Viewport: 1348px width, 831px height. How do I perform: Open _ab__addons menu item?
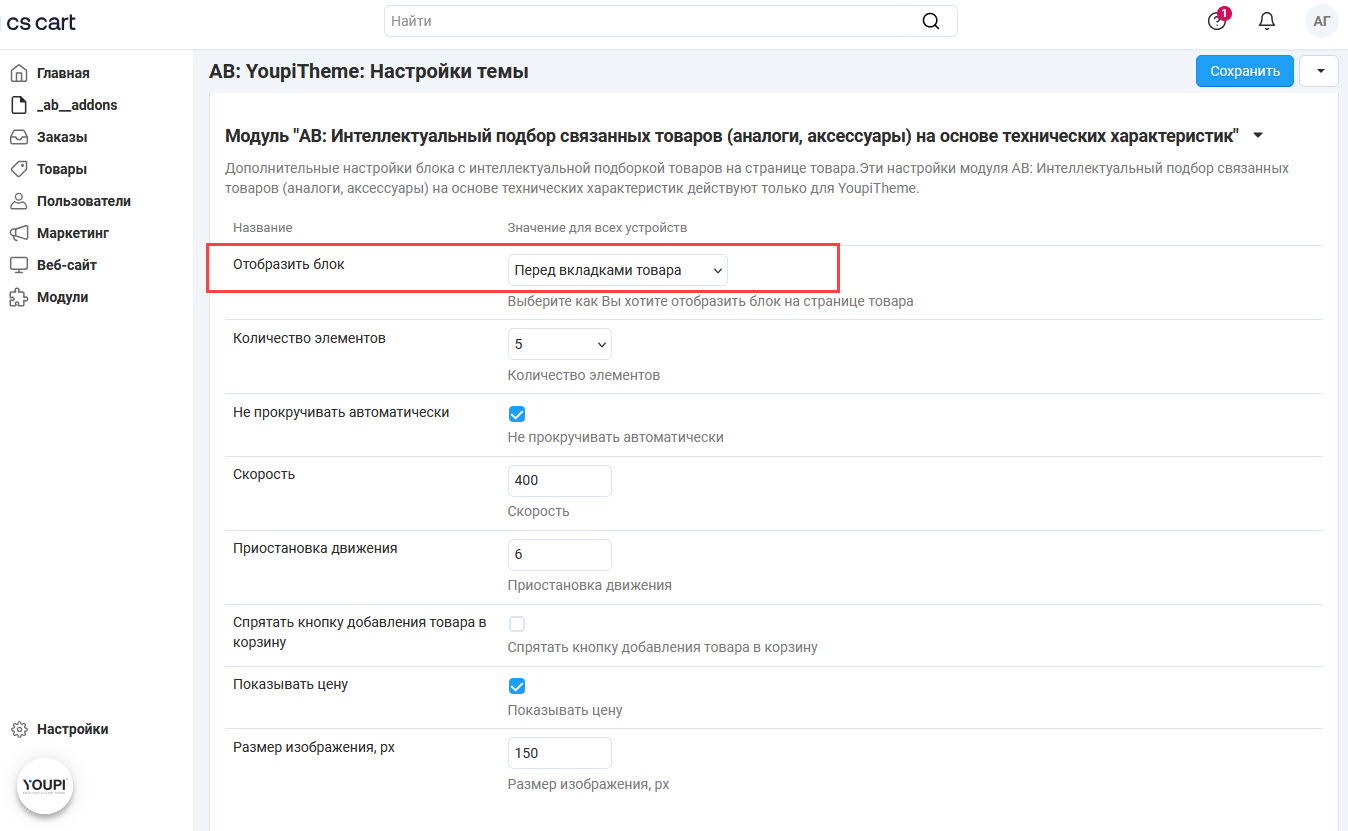click(77, 105)
